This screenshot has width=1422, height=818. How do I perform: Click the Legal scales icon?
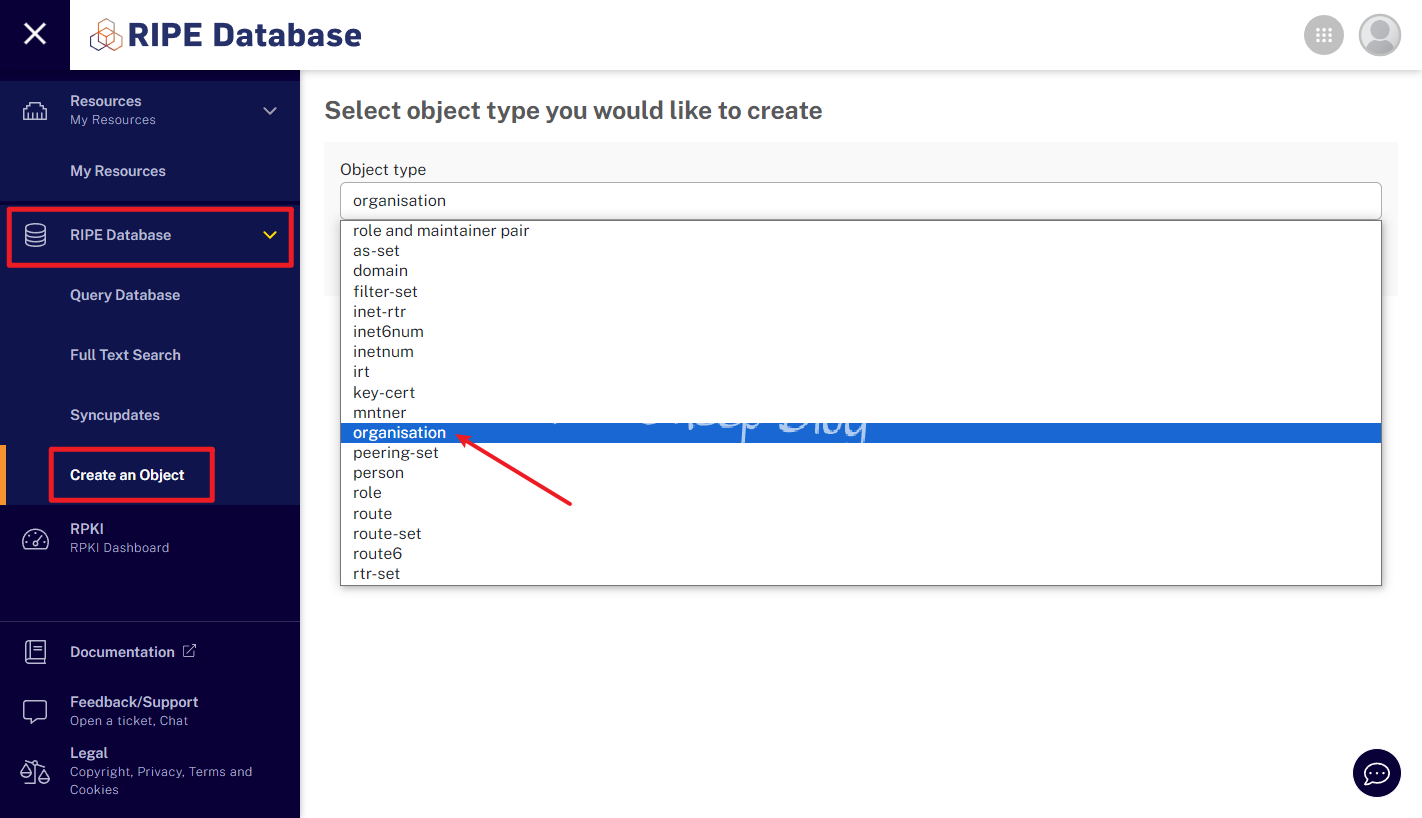(35, 772)
